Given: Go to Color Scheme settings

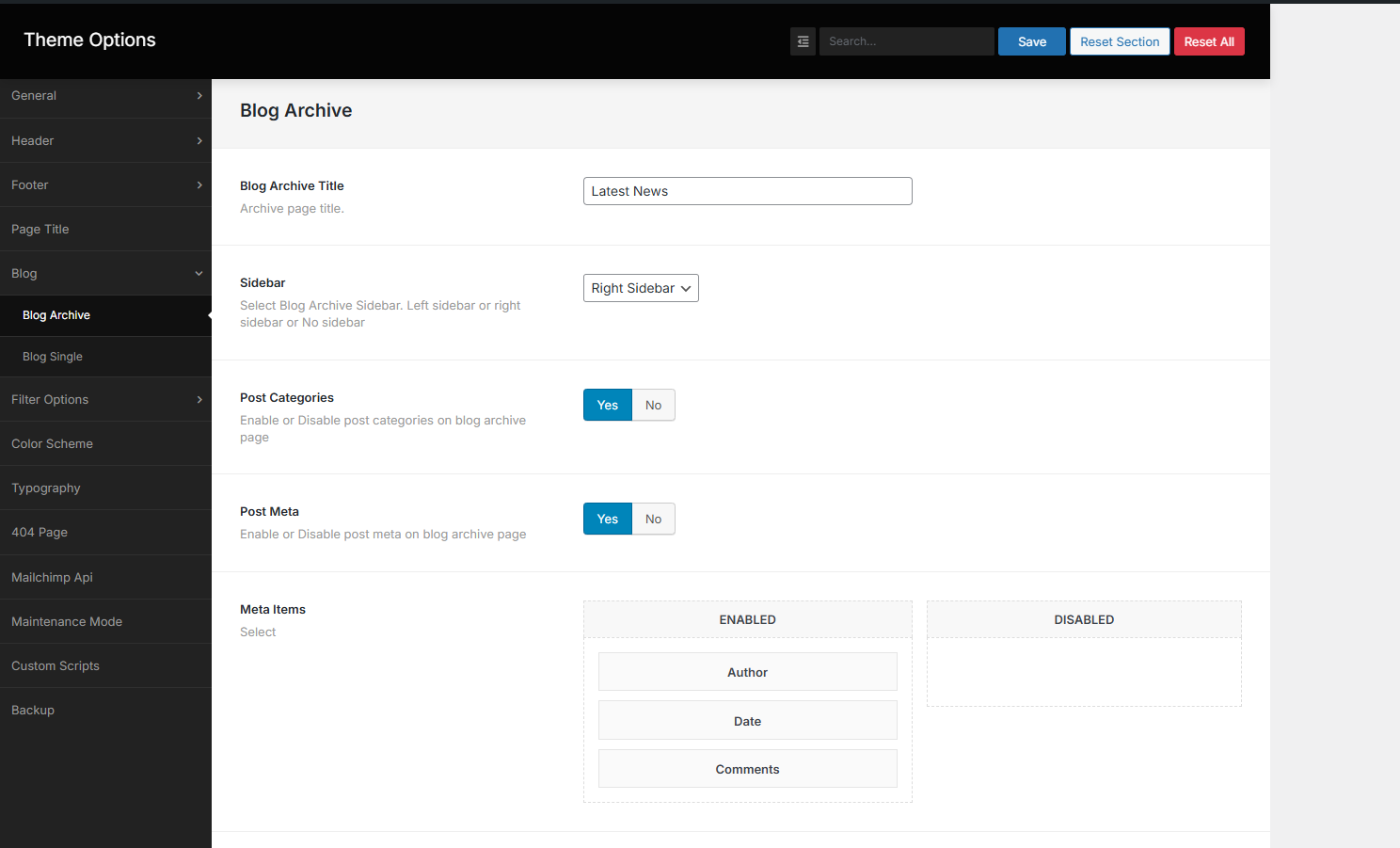Looking at the screenshot, I should pyautogui.click(x=53, y=444).
